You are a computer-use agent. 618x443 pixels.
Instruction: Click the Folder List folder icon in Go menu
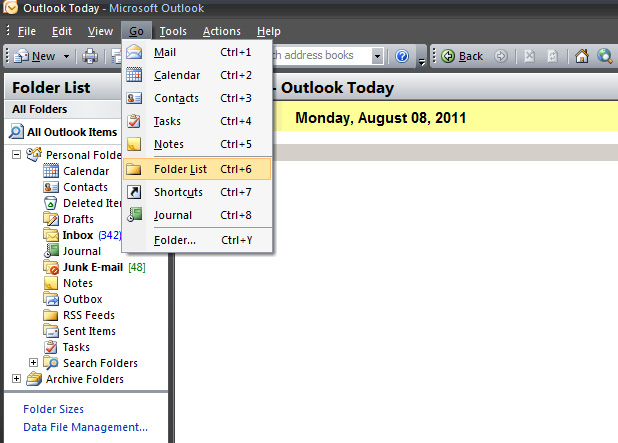[134, 169]
